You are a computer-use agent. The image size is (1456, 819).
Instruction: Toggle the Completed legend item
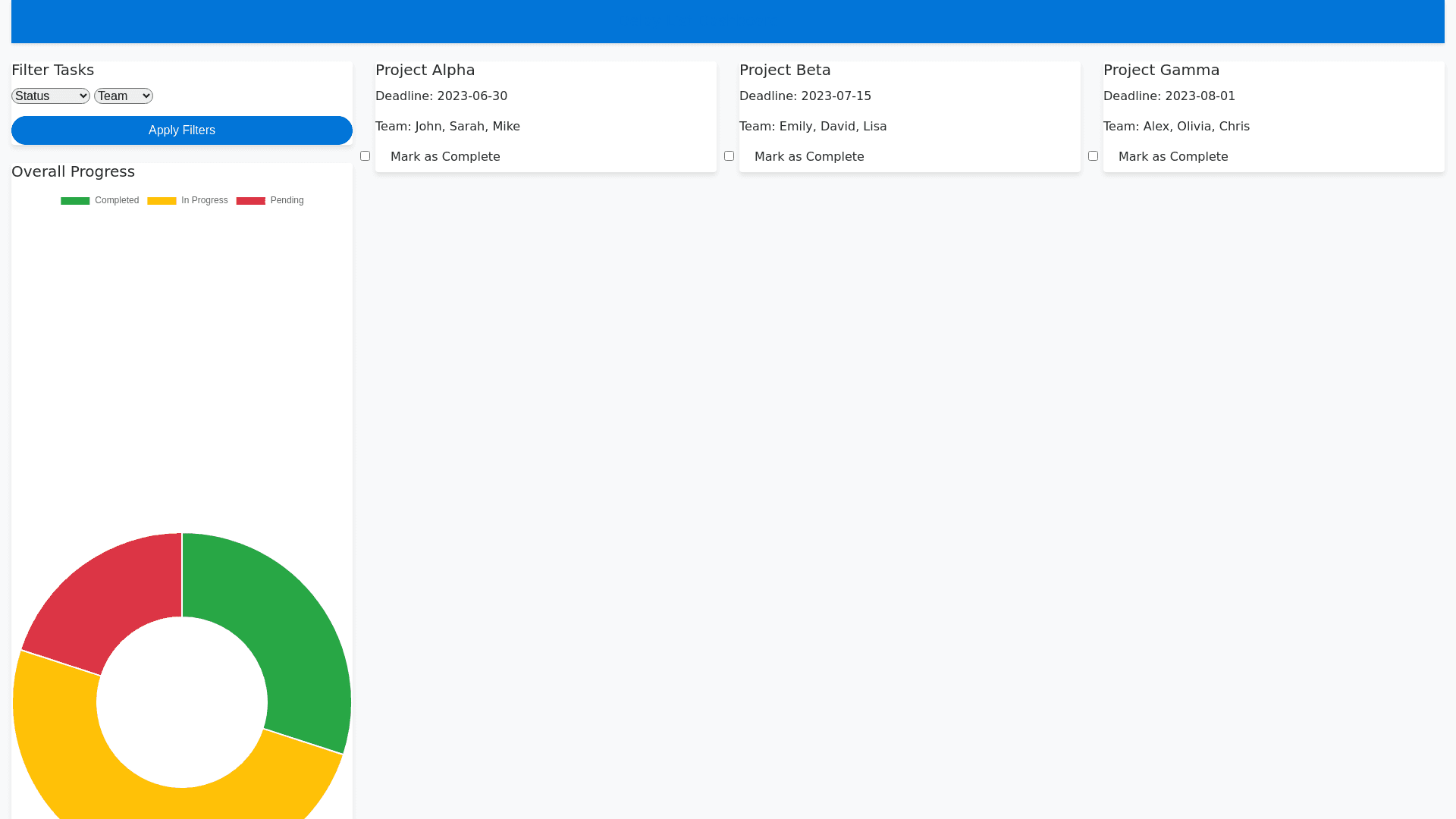100,200
